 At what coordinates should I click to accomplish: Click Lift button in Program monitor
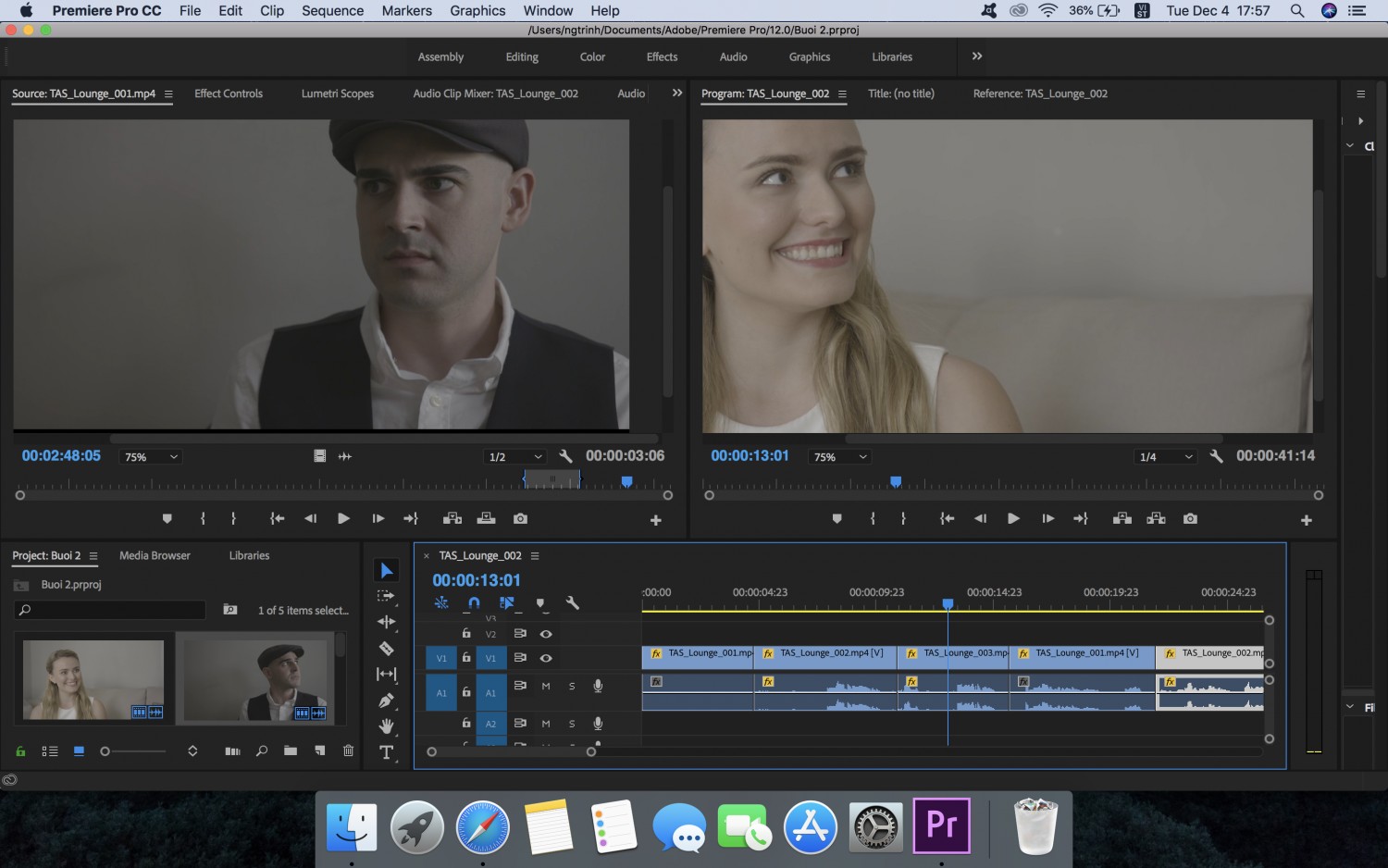[x=1122, y=519]
